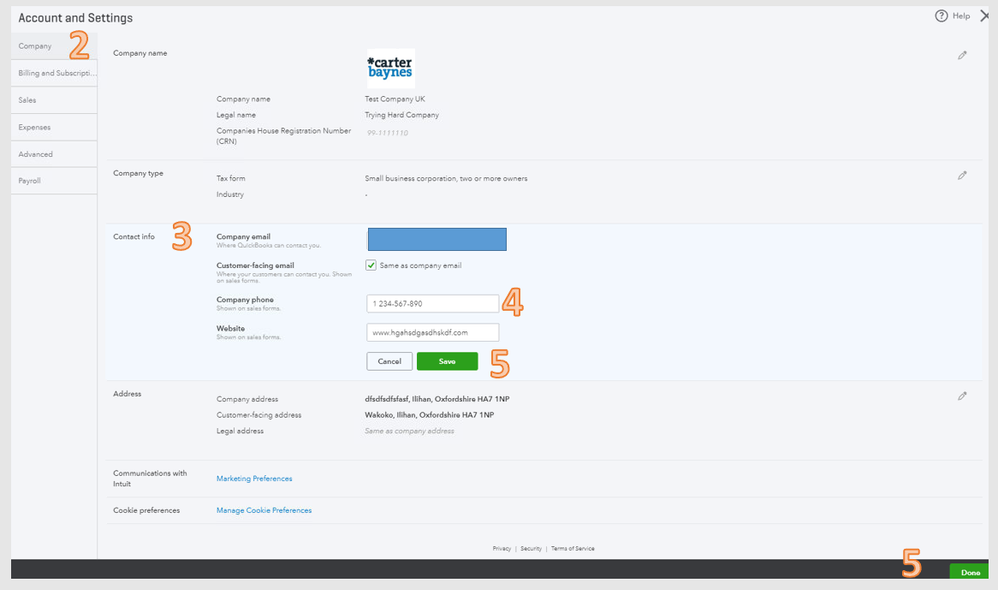The image size is (998, 590).
Task: Close the Account and Settings dialog
Action: pos(985,16)
